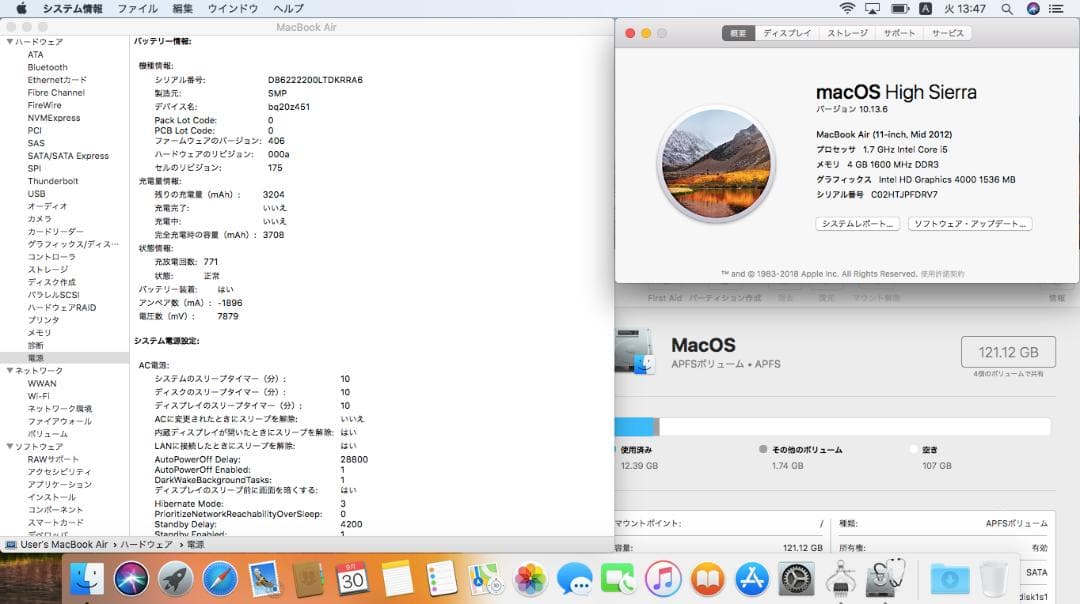Image resolution: width=1080 pixels, height=604 pixels.
Task: Open the App Store from the Dock
Action: pyautogui.click(x=751, y=579)
